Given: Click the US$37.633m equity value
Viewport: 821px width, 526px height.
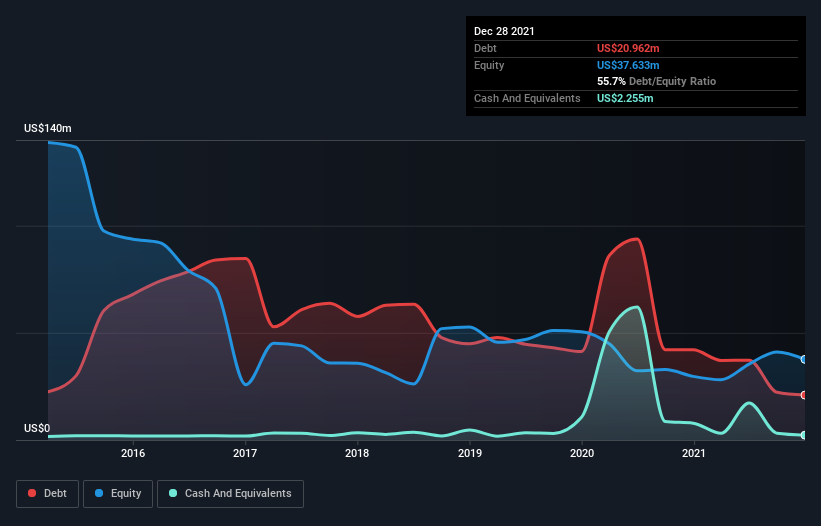Looking at the screenshot, I should (x=628, y=65).
